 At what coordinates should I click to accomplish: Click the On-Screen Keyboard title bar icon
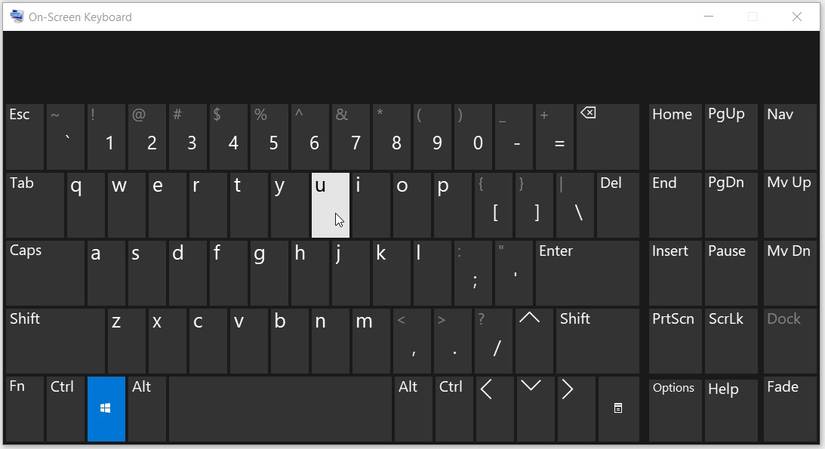point(17,16)
